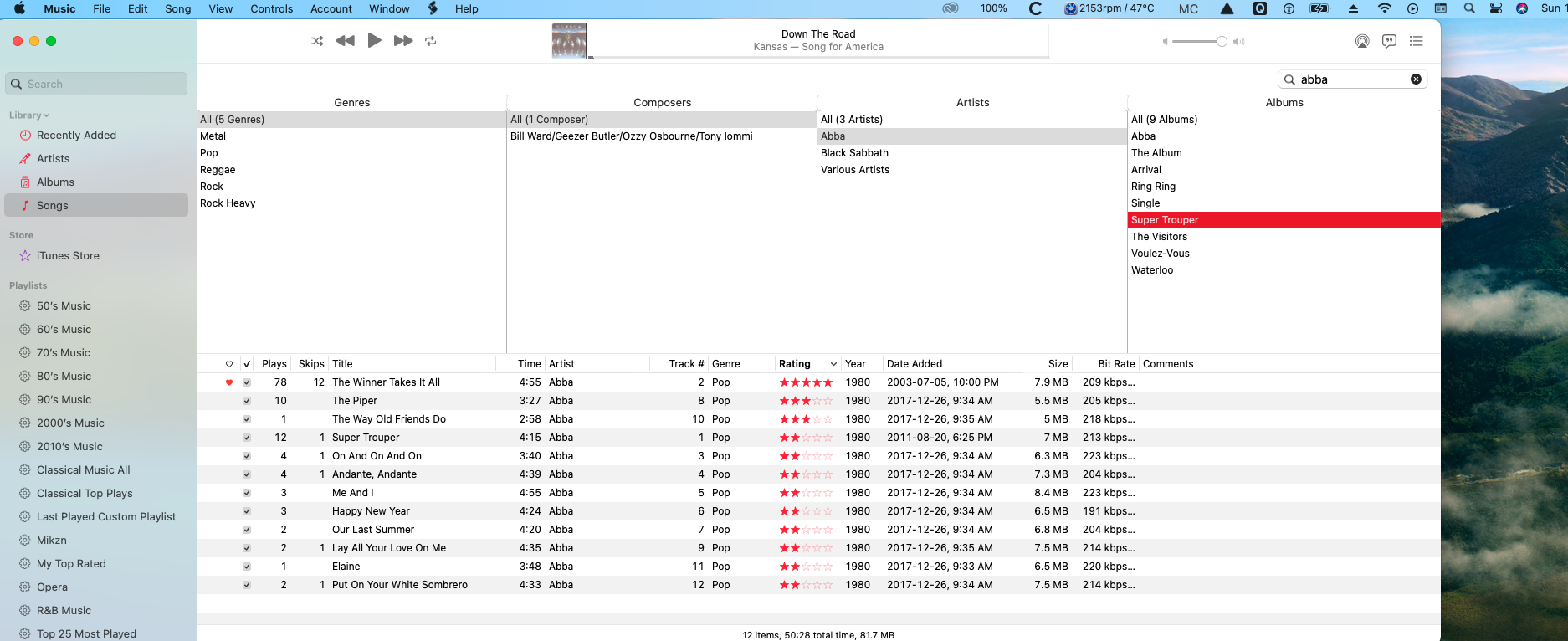The image size is (1568, 641).
Task: Click the loved heart on The Winner Takes It All
Action: pyautogui.click(x=229, y=382)
